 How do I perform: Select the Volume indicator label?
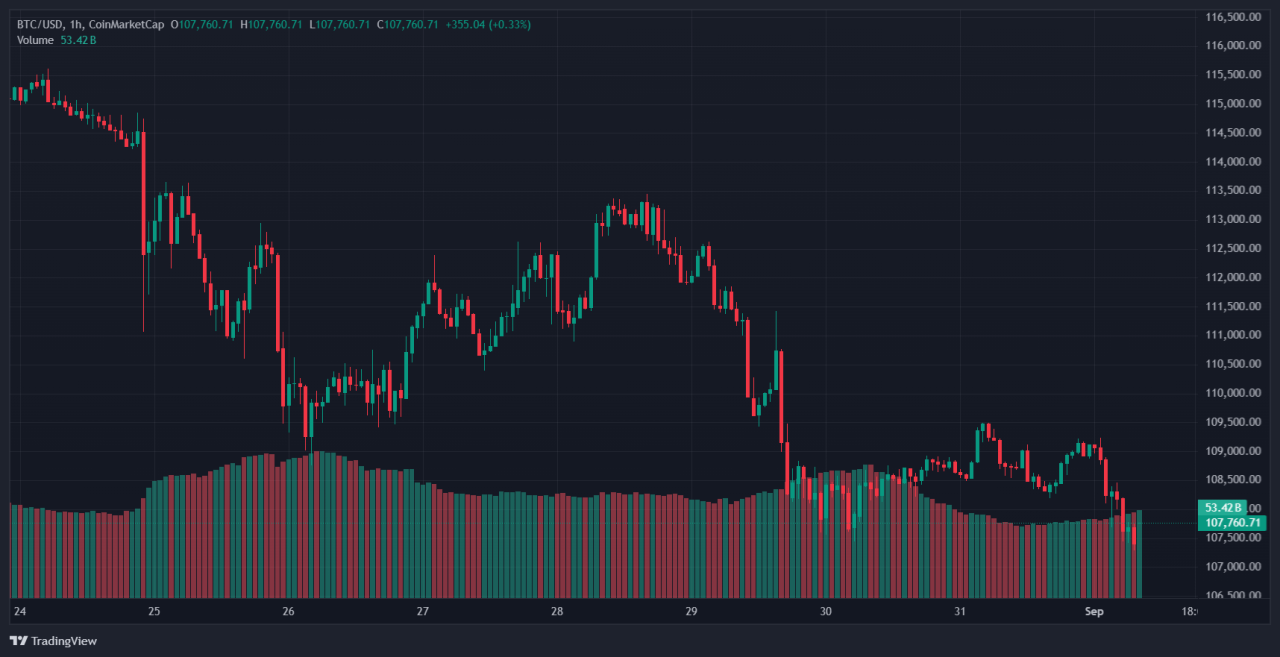[37, 39]
